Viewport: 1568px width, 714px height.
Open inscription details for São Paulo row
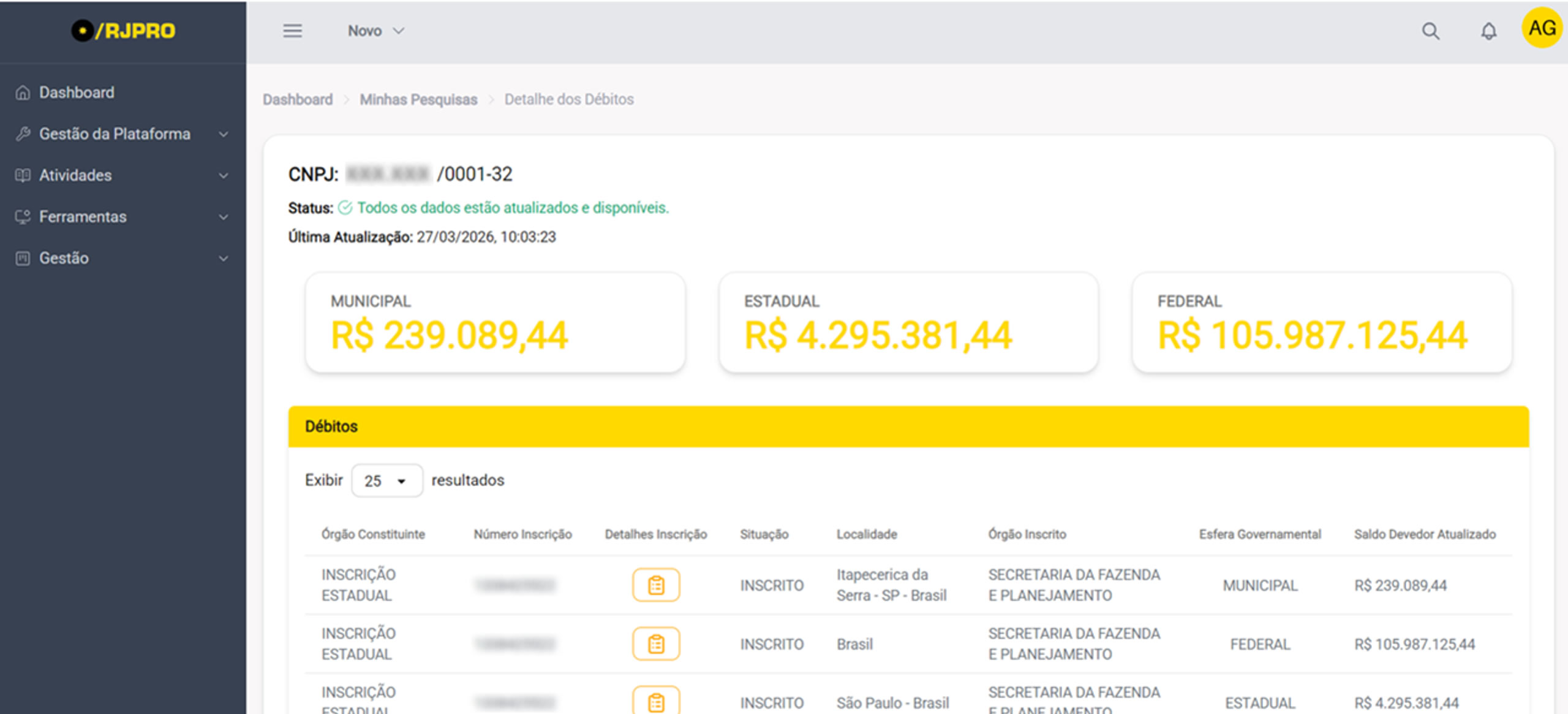pos(655,701)
